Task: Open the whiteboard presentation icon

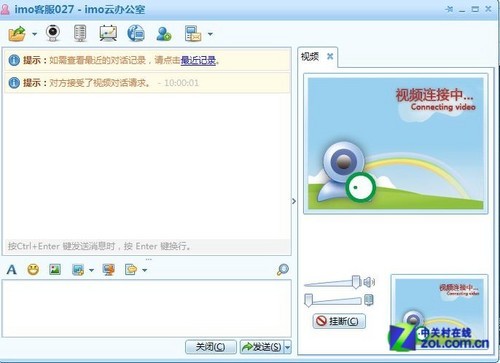Action: click(x=108, y=33)
